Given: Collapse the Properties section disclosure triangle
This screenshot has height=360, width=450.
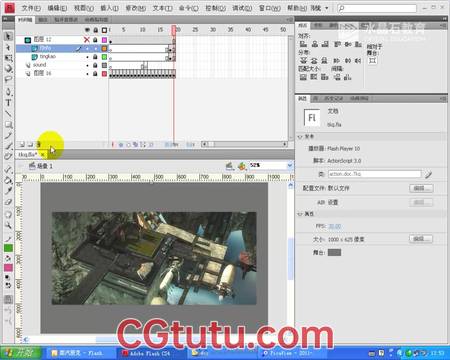Looking at the screenshot, I should pos(300,214).
